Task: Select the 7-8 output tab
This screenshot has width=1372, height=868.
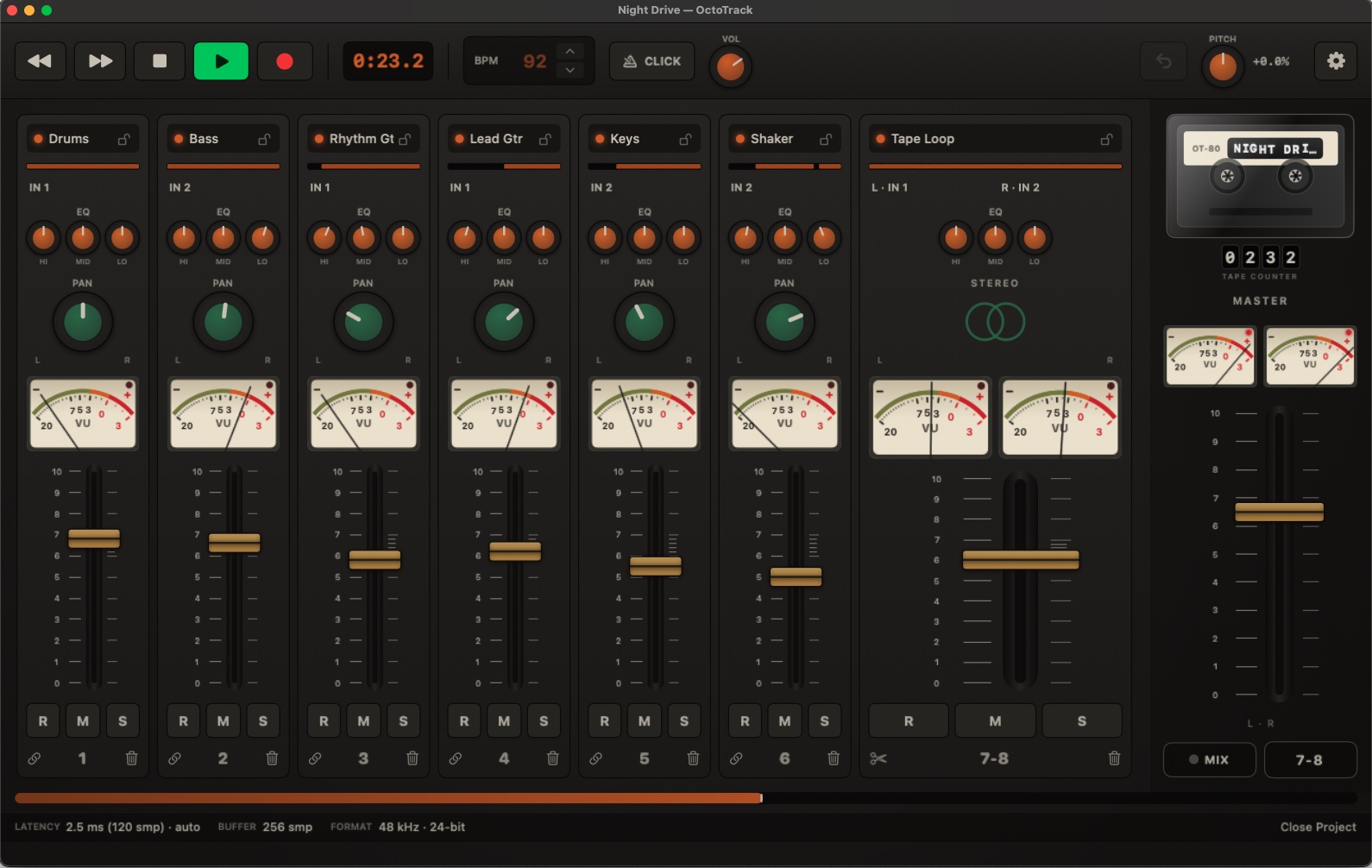Action: coord(1310,759)
